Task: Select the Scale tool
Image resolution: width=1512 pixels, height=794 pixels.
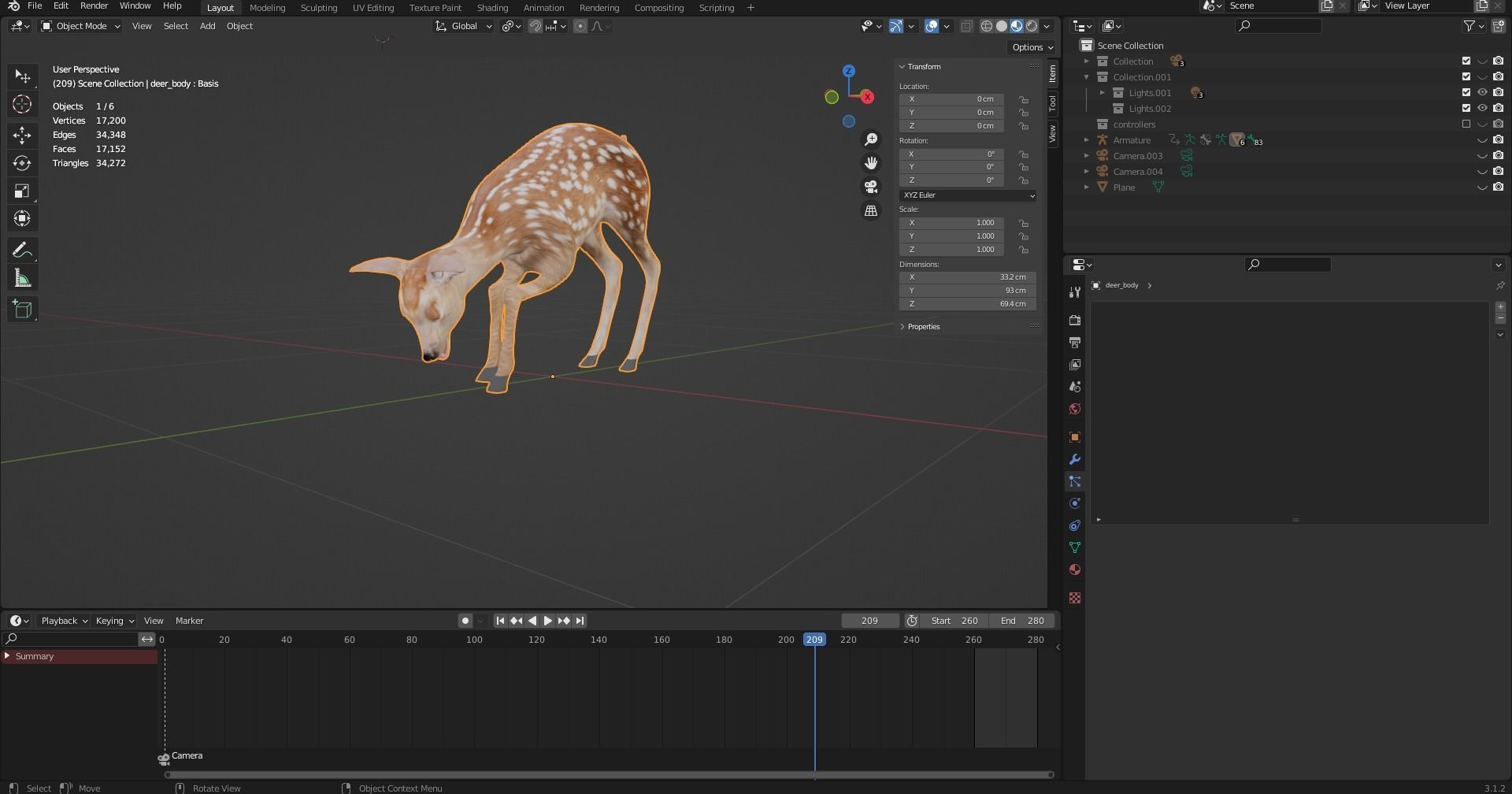Action: [x=22, y=191]
